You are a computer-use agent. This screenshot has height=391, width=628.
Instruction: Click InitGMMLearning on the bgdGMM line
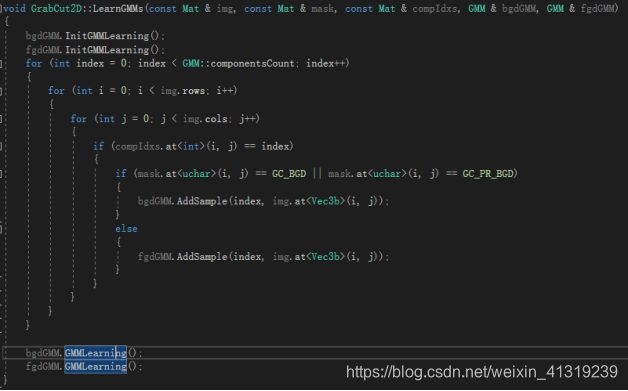coord(107,36)
